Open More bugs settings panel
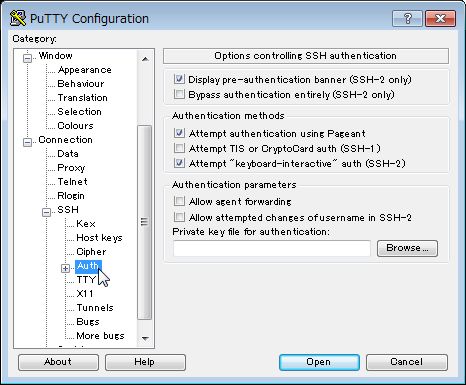This screenshot has height=385, width=466. [x=100, y=336]
